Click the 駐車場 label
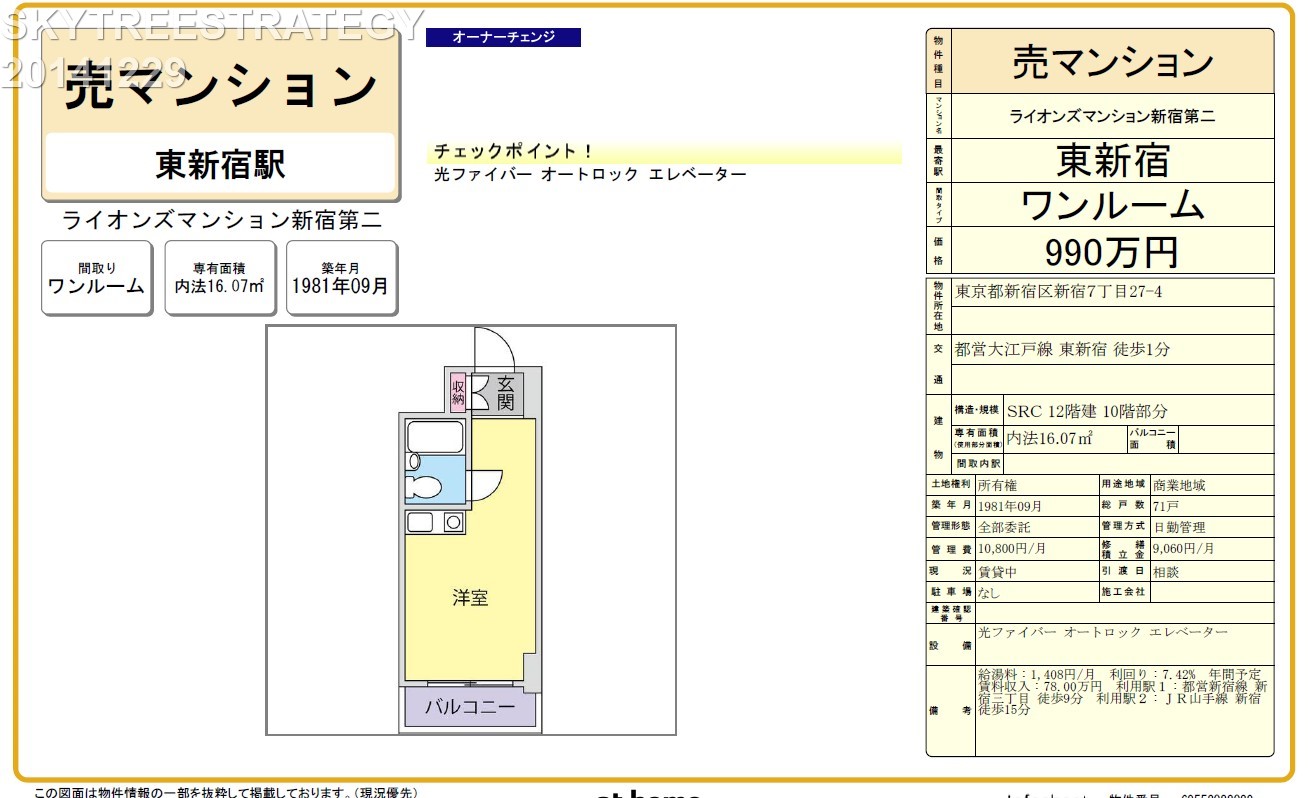The image size is (1312, 798). click(x=951, y=592)
